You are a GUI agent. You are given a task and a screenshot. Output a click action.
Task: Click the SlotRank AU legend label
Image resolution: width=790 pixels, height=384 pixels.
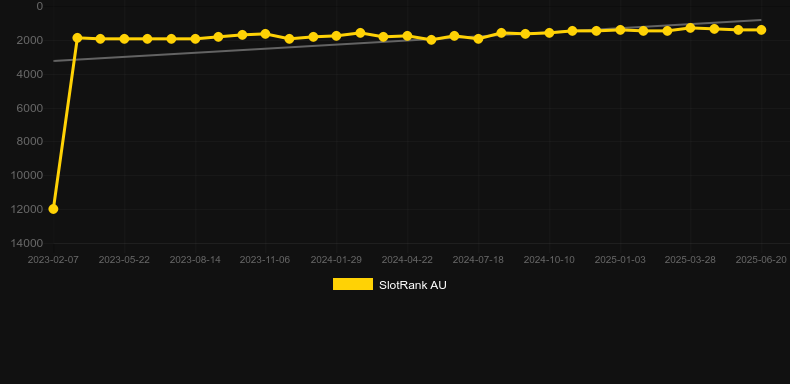(413, 285)
